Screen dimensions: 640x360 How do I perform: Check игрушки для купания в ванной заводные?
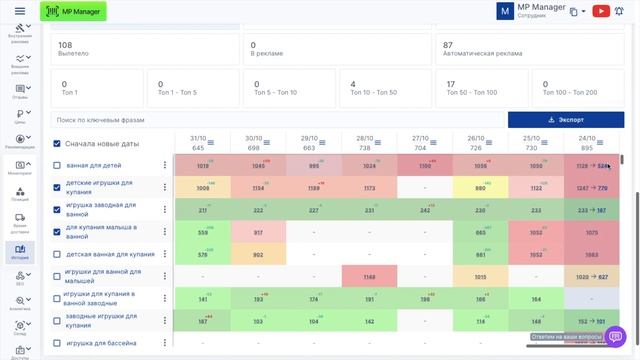pos(57,298)
